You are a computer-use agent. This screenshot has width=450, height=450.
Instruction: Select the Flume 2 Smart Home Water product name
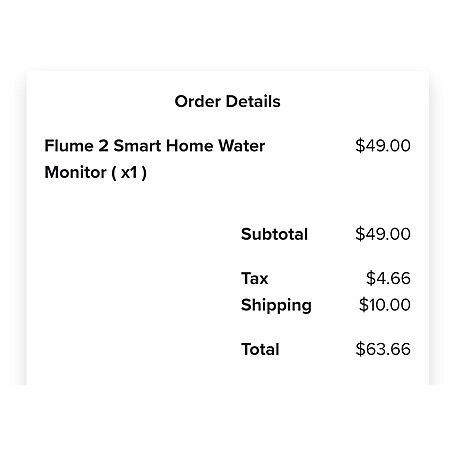155,146
